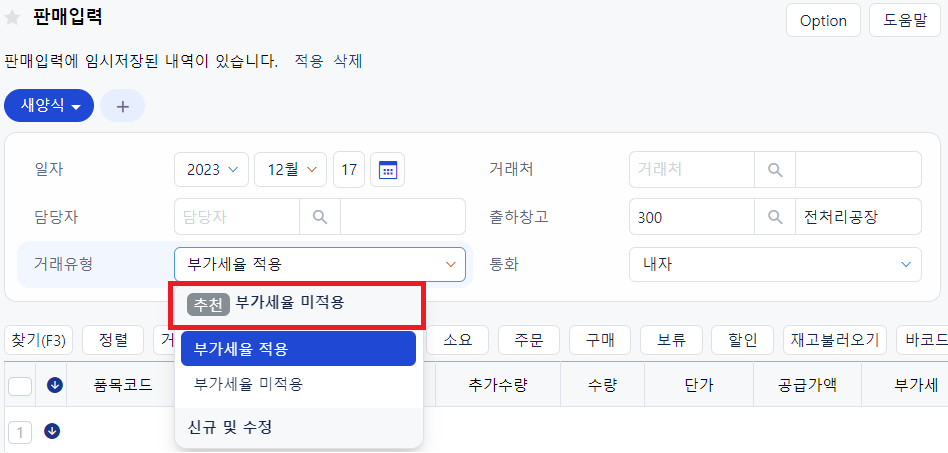This screenshot has height=453, width=948.
Task: Tick the header select-all checkbox
Action: pyautogui.click(x=20, y=385)
